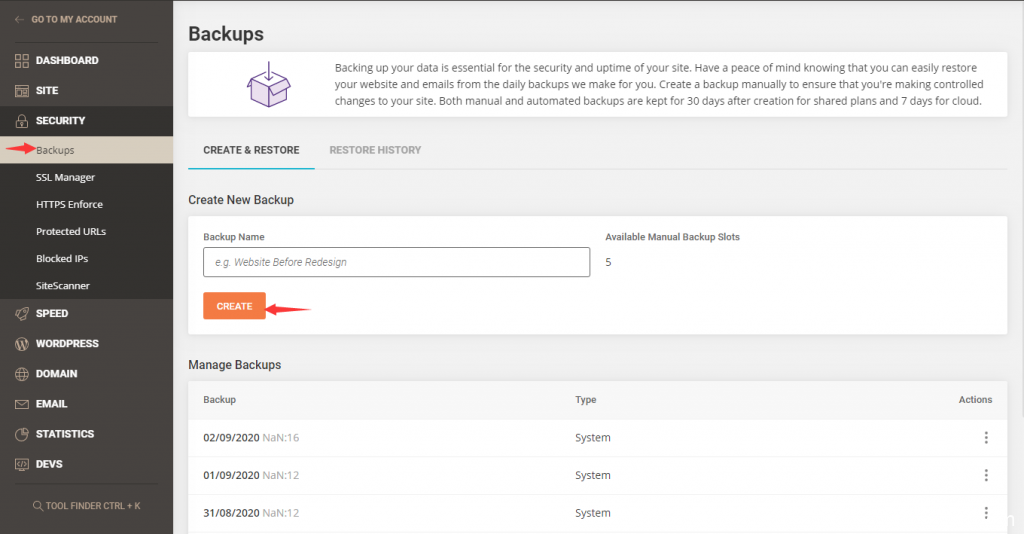Open actions menu for 31/08/2020 backup
Viewport: 1024px width, 534px height.
click(986, 513)
